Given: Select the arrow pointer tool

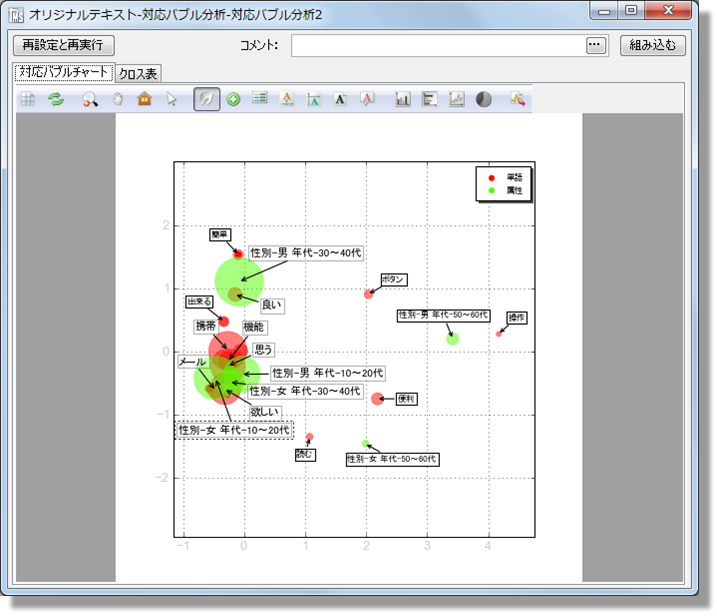Looking at the screenshot, I should click(171, 99).
